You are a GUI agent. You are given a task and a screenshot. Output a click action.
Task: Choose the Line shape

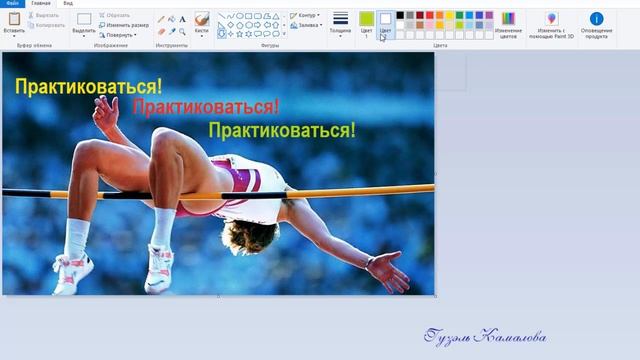(x=221, y=16)
